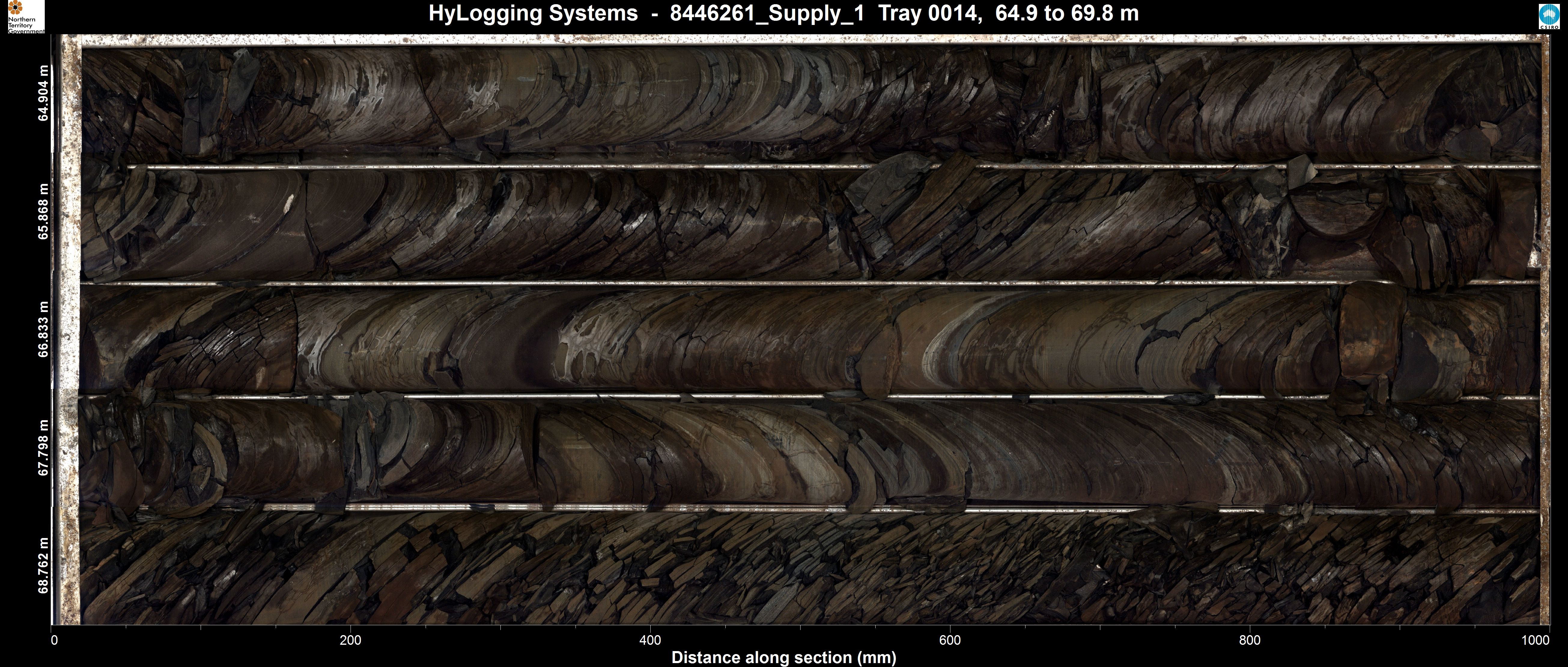Click the Distance along section axis title
This screenshot has width=1568, height=667.
pos(783,658)
